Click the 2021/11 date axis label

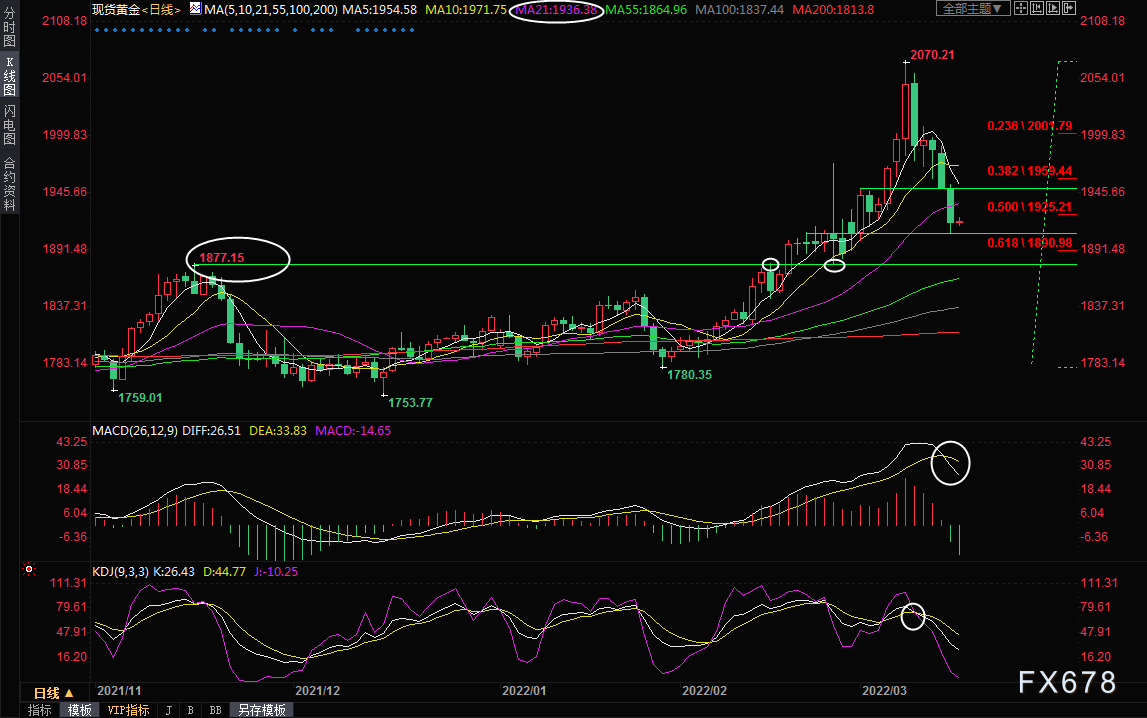[119, 691]
